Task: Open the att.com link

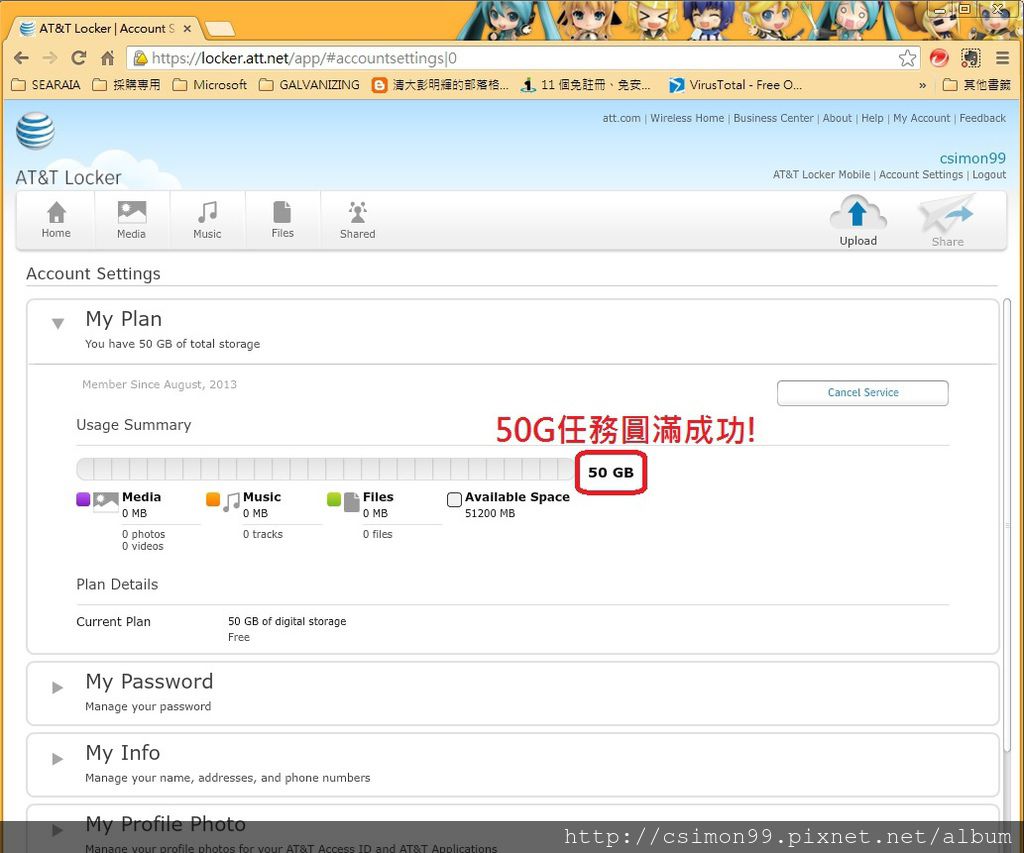Action: point(621,118)
